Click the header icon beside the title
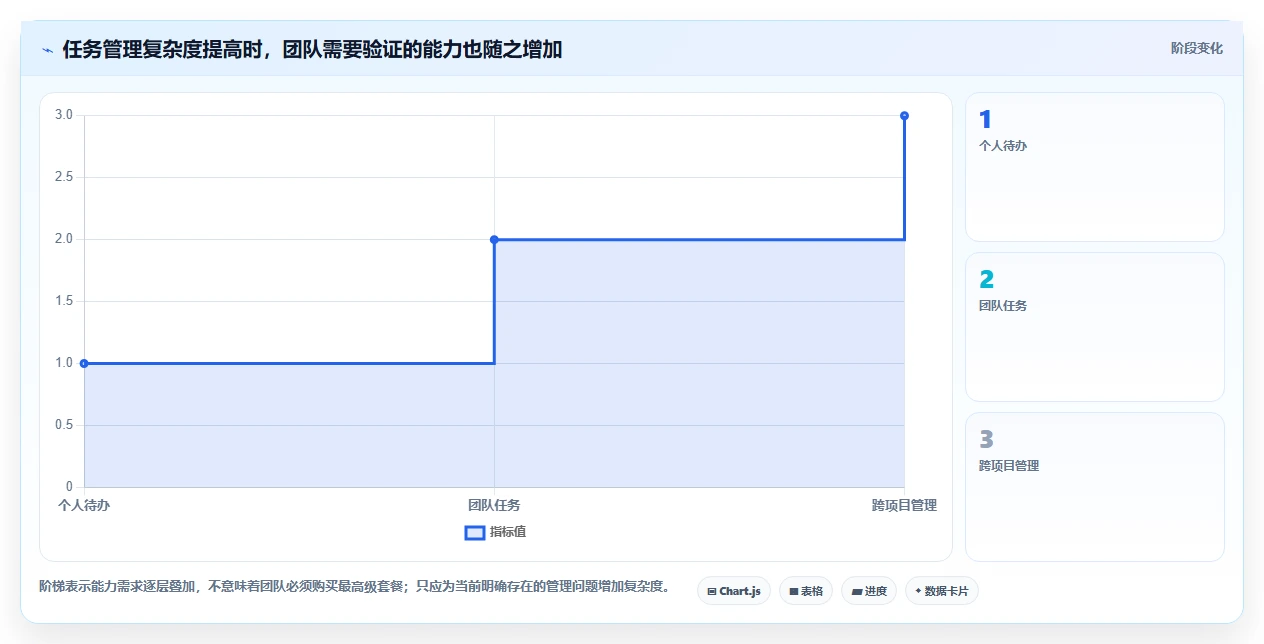 pyautogui.click(x=47, y=49)
